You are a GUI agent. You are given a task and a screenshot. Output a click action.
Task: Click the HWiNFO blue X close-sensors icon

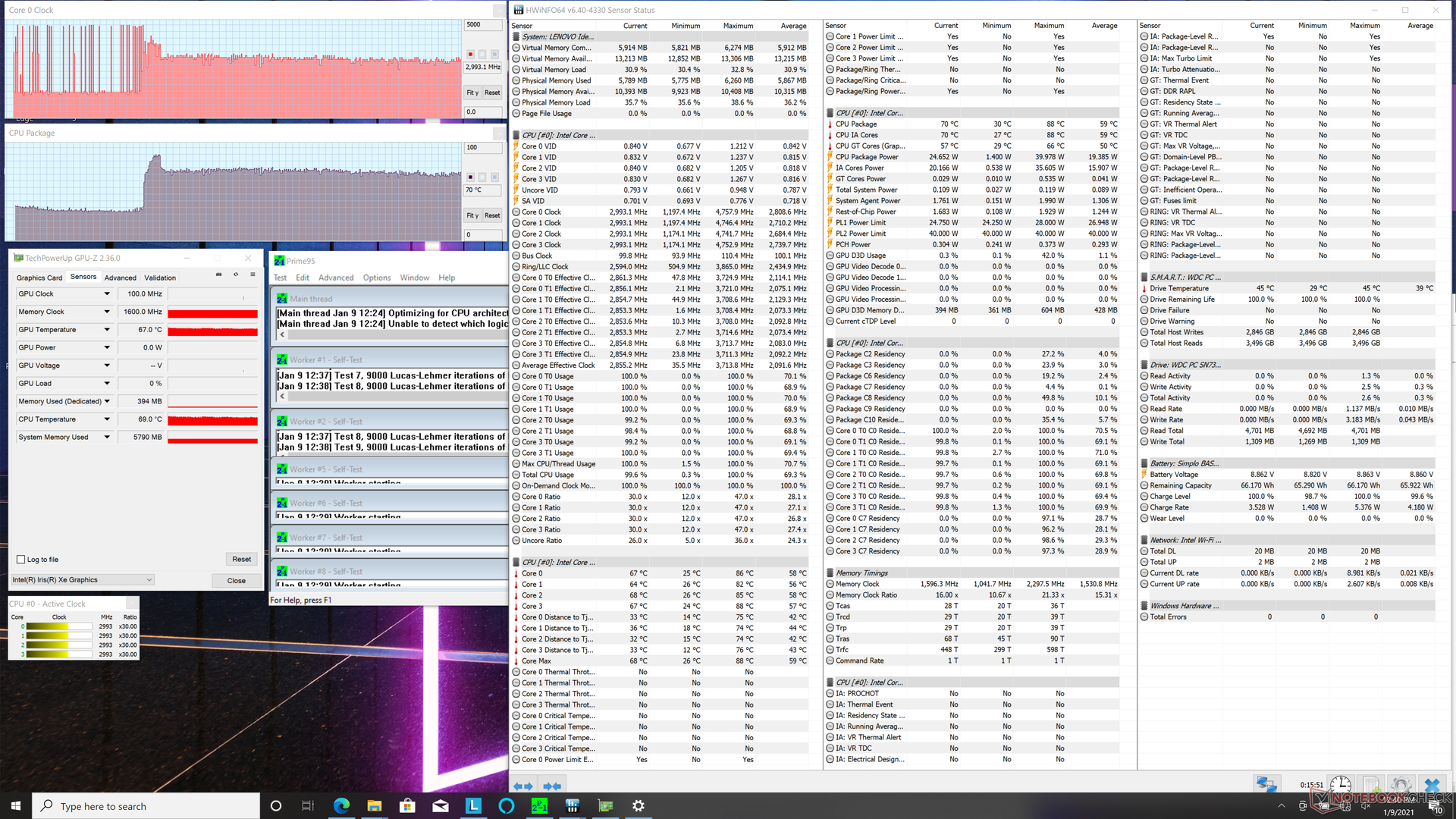point(1432,785)
